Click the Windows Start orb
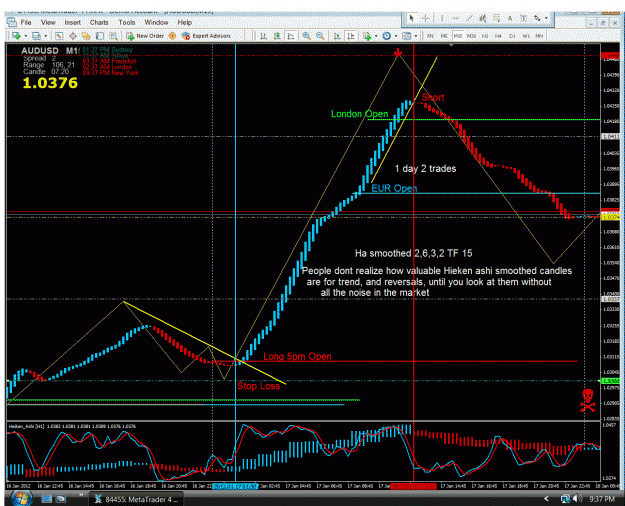Image resolution: width=625 pixels, height=506 pixels. click(x=22, y=499)
